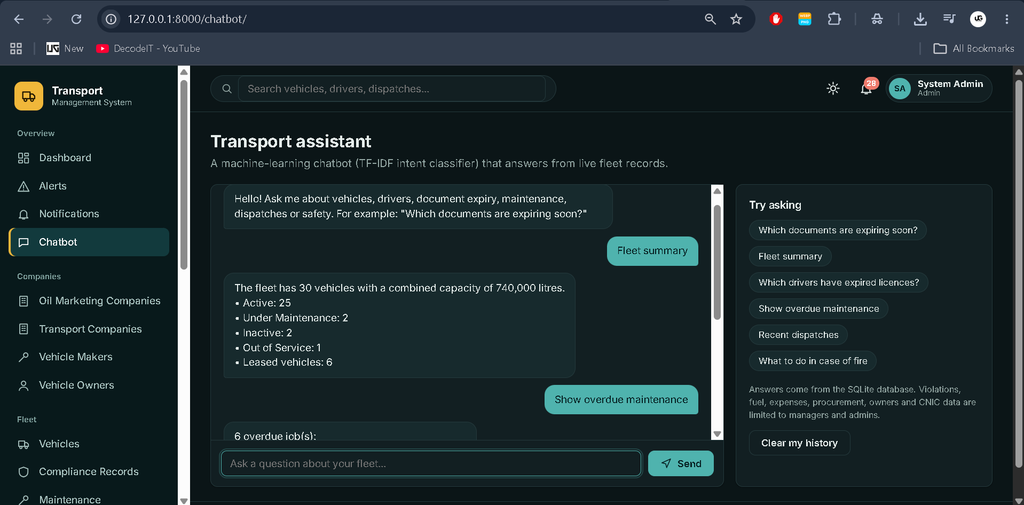Click the Alerts warning triangle icon
The image size is (1024, 505).
(x=24, y=186)
